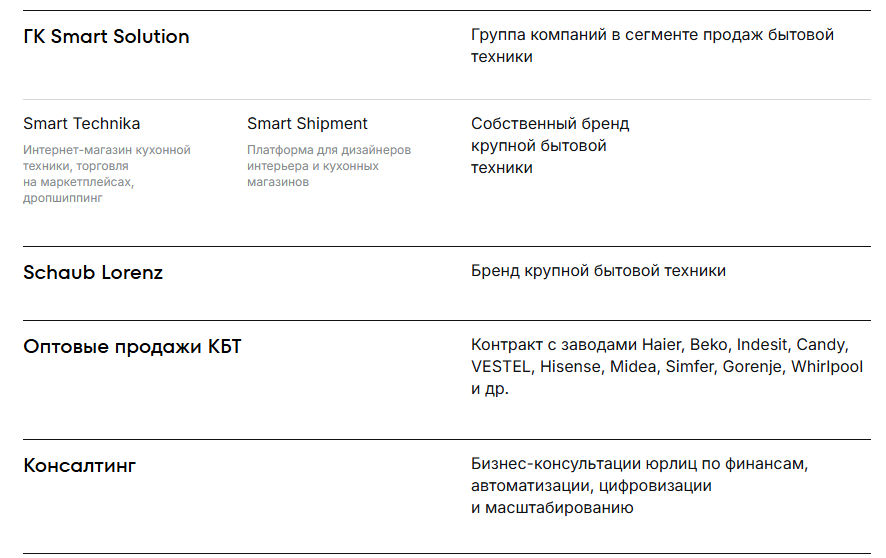886x558 pixels.
Task: Click the Интернет-магазин кухонной техники description
Action: (106, 174)
